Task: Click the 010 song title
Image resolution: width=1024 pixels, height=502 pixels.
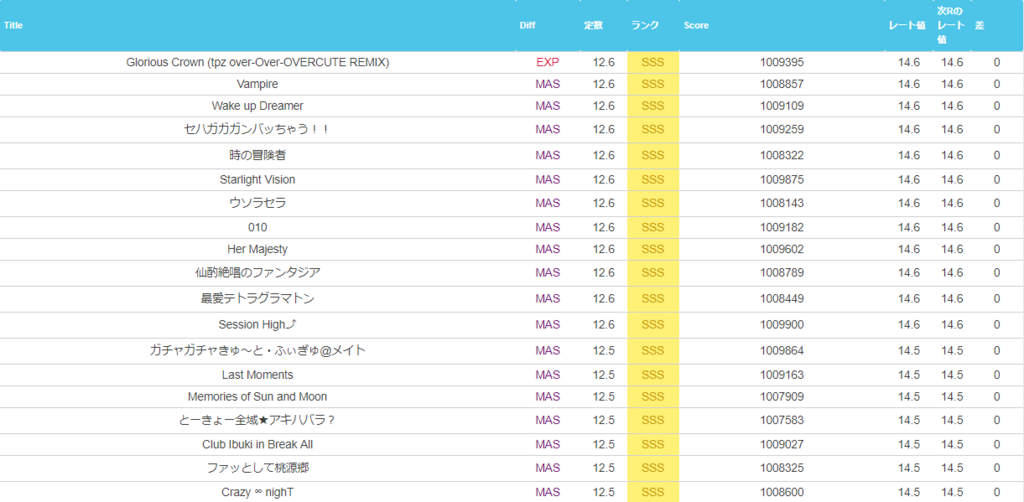Action: click(257, 227)
